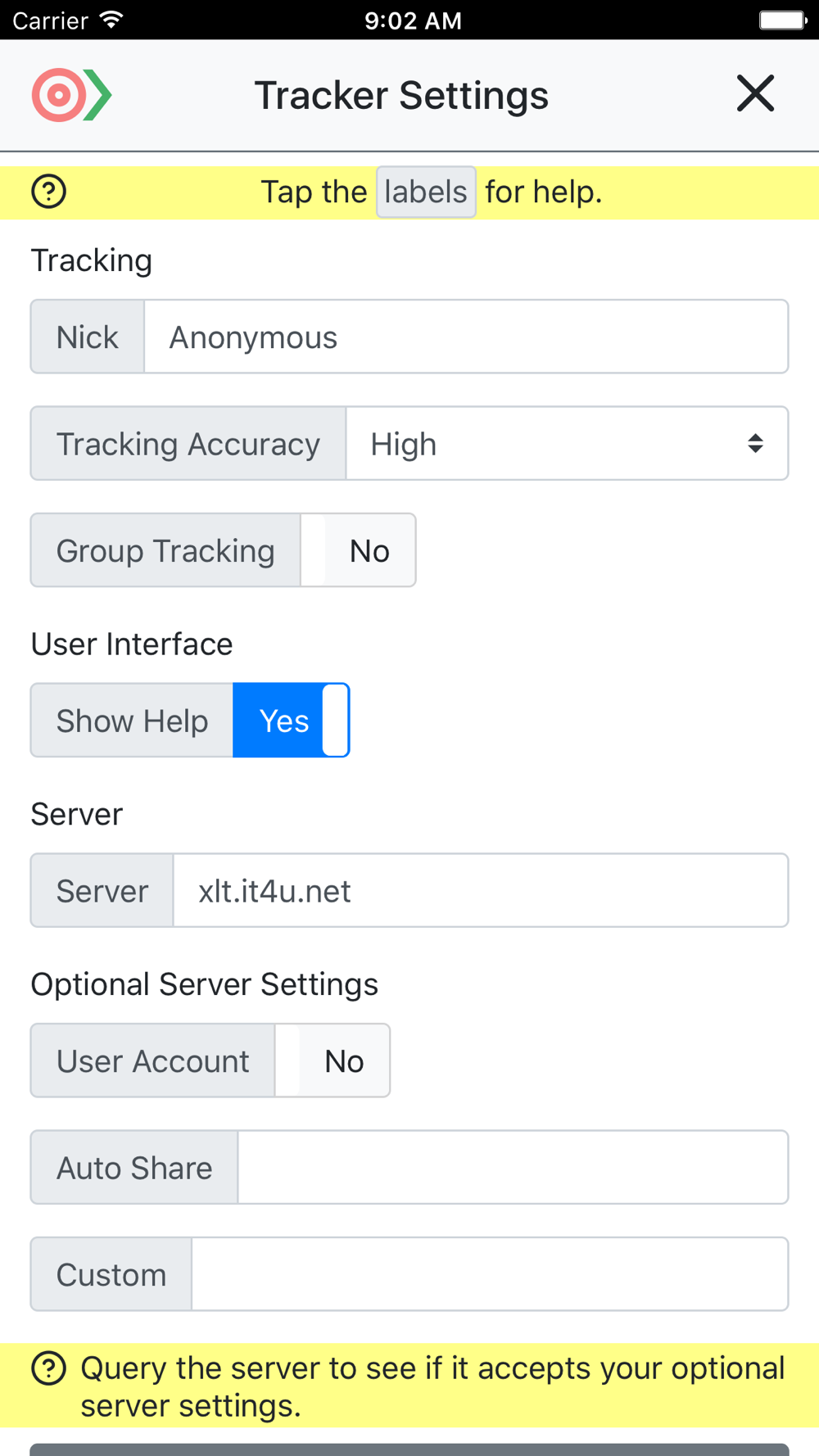Tap the tracker target logo icon
This screenshot has height=1456, width=819.
[x=71, y=95]
